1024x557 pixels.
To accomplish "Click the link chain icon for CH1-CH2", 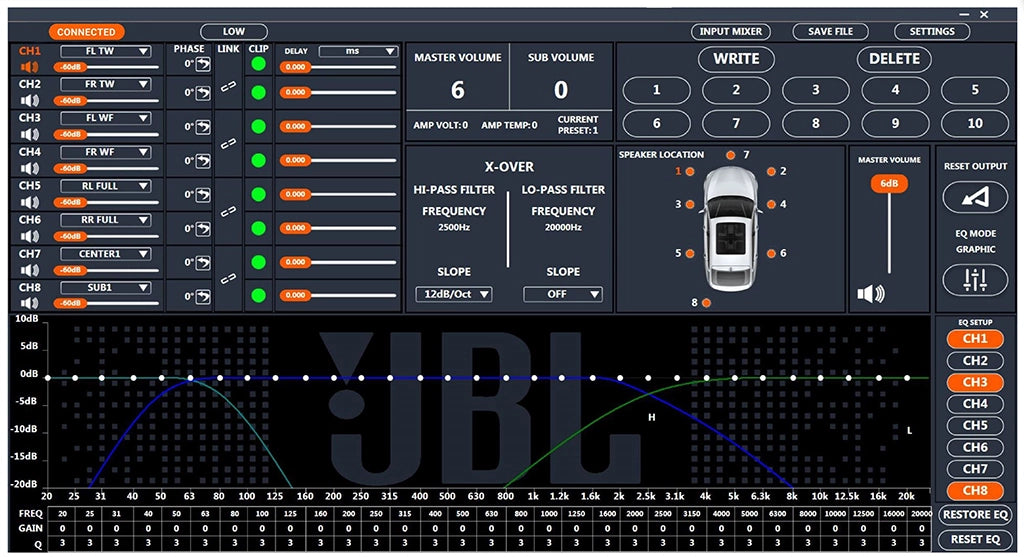I will pyautogui.click(x=228, y=86).
